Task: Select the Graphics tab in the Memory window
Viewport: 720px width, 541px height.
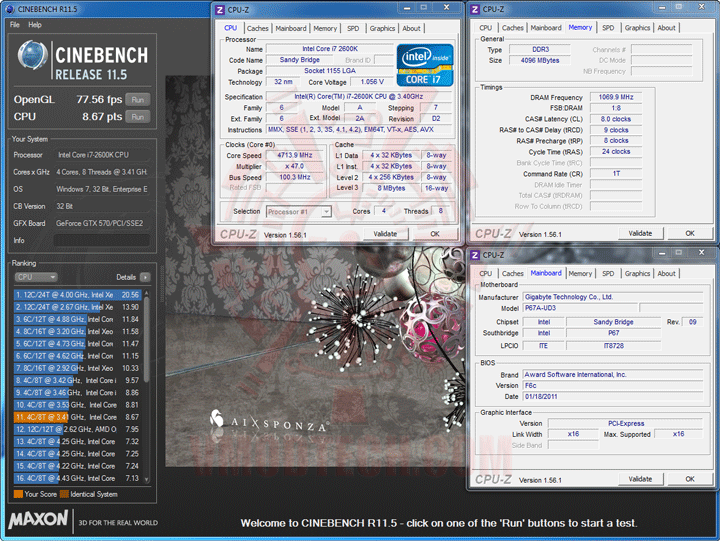Action: point(637,28)
